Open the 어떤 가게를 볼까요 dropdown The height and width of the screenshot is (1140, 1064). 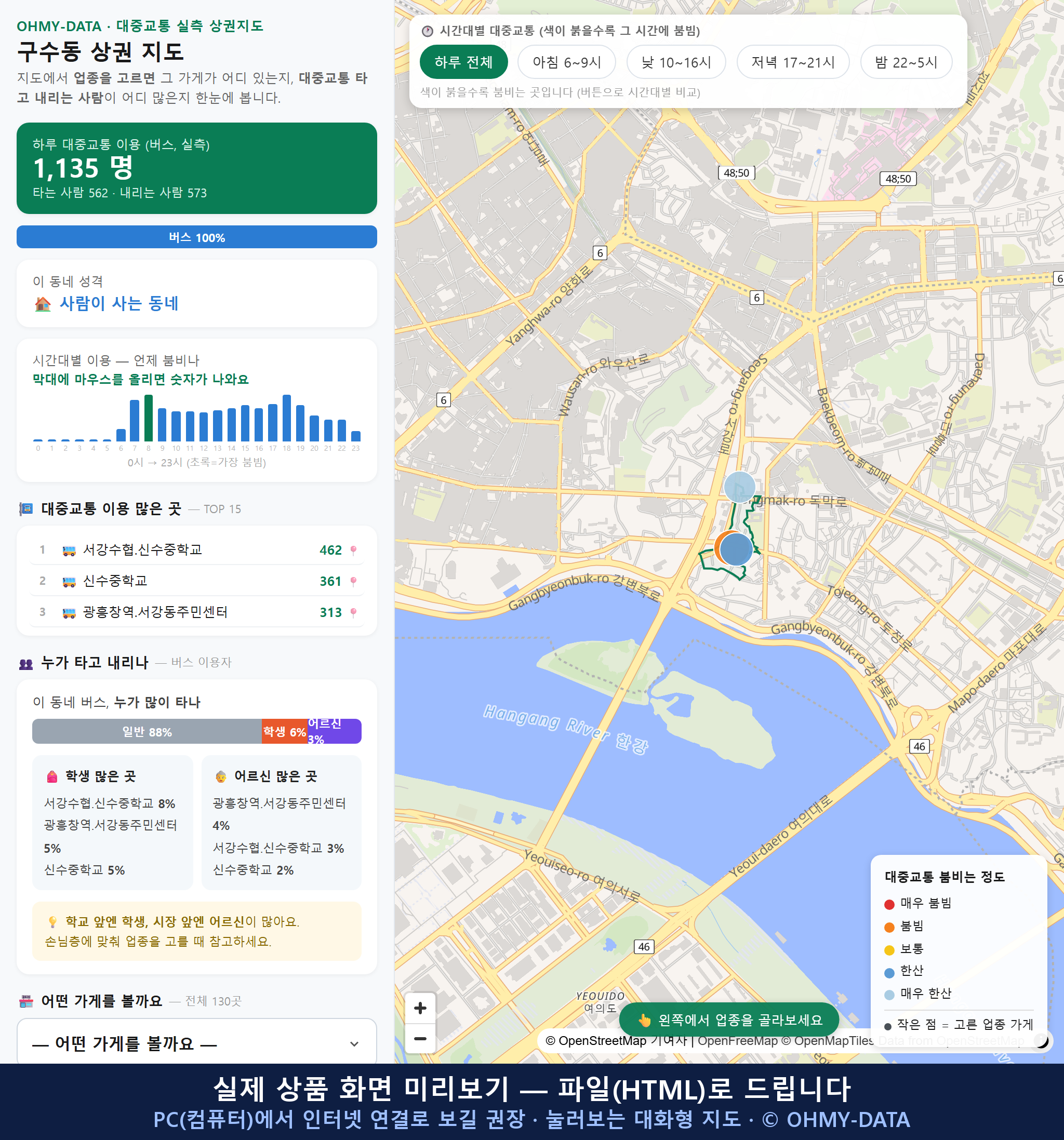click(197, 1043)
